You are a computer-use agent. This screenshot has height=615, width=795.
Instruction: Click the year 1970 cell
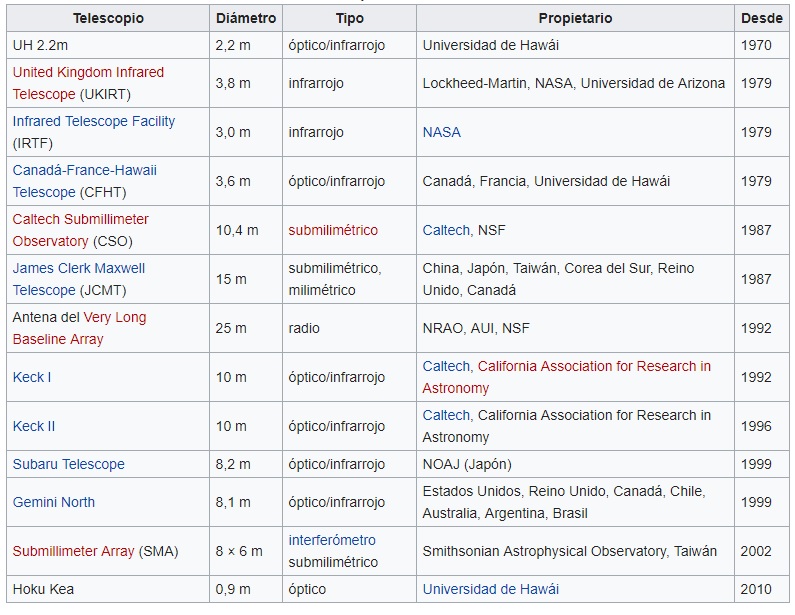click(762, 45)
